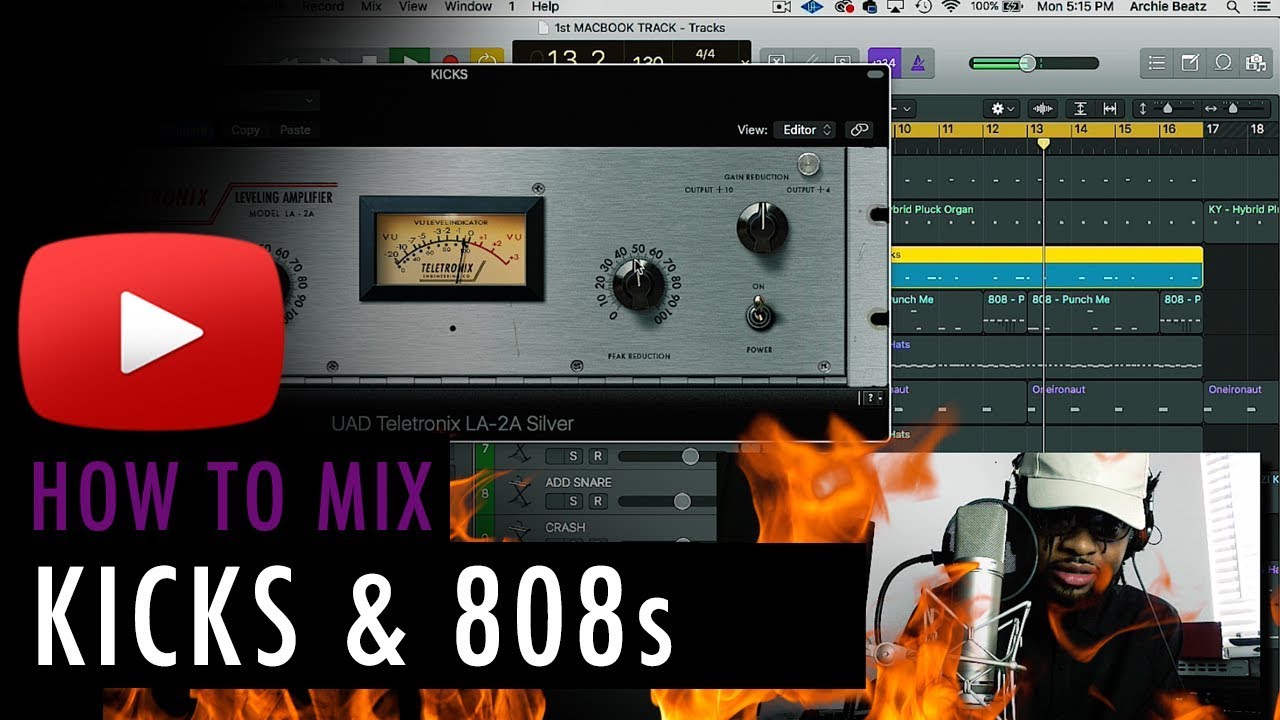Click the Time Machine icon
1280x720 pixels.
(x=924, y=7)
